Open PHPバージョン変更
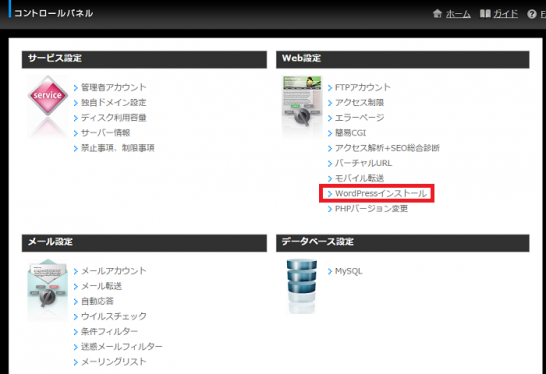This screenshot has width=546, height=374. point(371,209)
